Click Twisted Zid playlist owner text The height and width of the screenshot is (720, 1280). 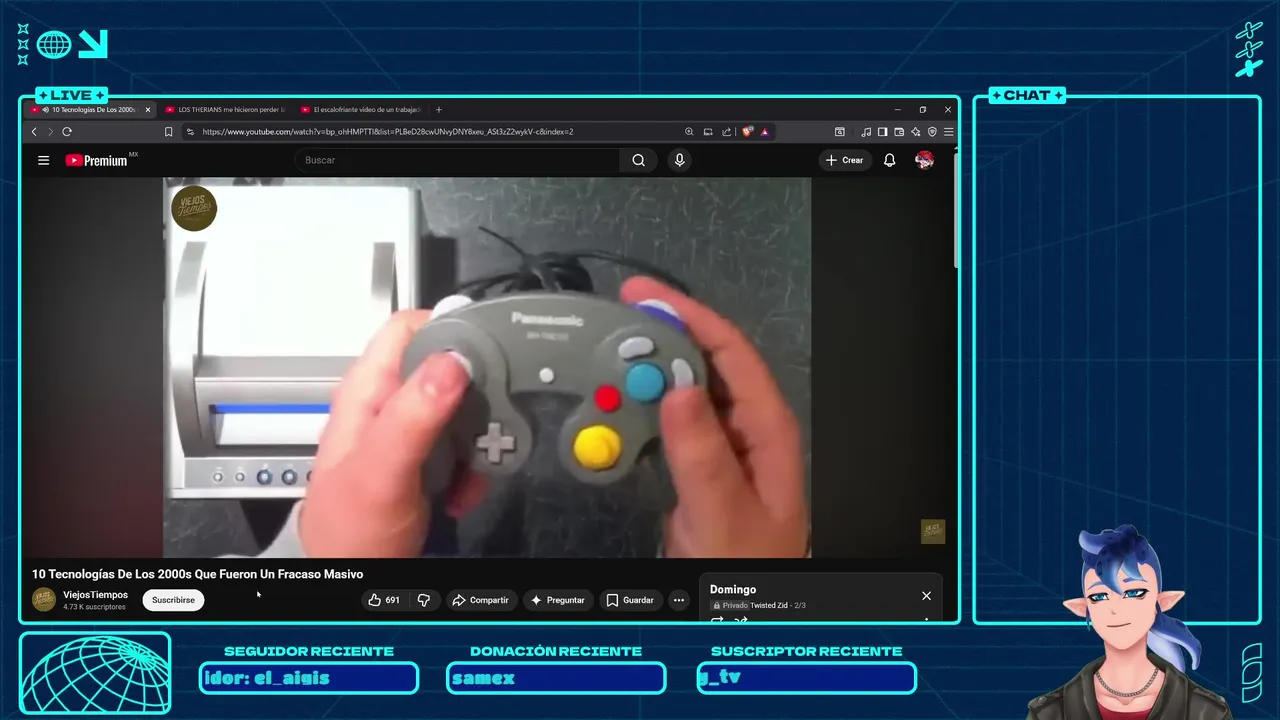(770, 605)
